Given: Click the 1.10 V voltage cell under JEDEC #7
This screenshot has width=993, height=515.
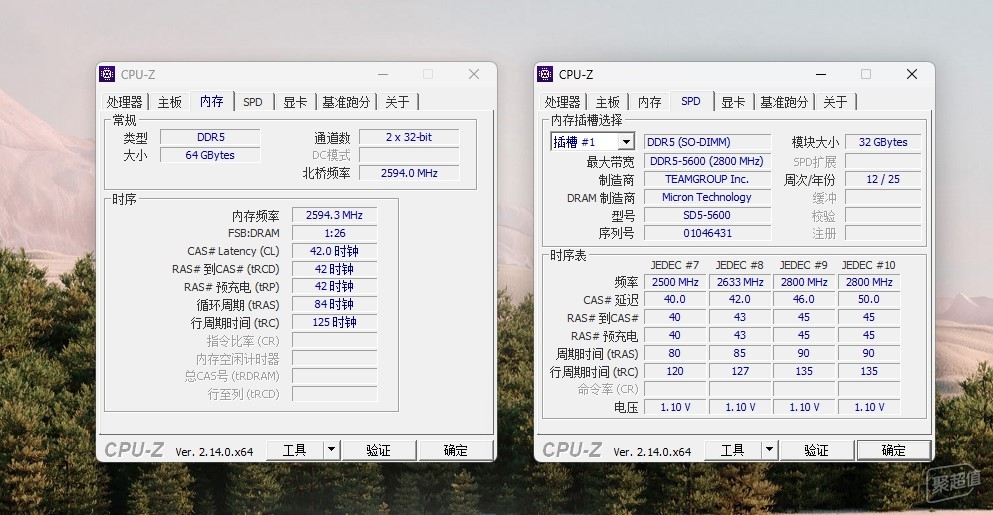Looking at the screenshot, I should point(675,407).
